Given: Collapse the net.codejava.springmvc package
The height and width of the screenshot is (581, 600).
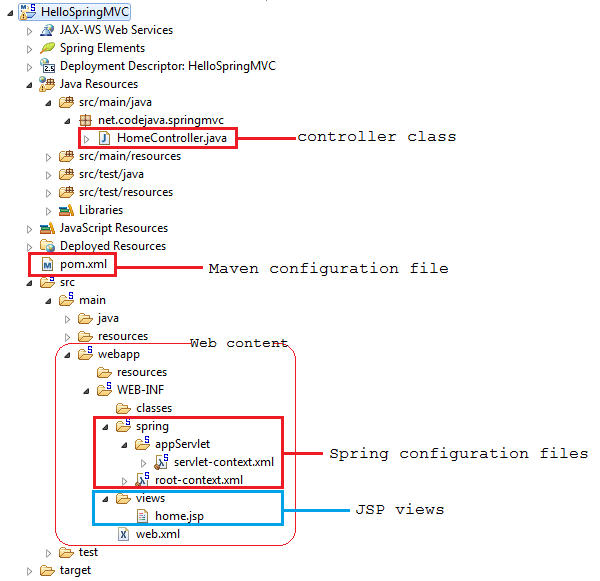Looking at the screenshot, I should [x=67, y=121].
